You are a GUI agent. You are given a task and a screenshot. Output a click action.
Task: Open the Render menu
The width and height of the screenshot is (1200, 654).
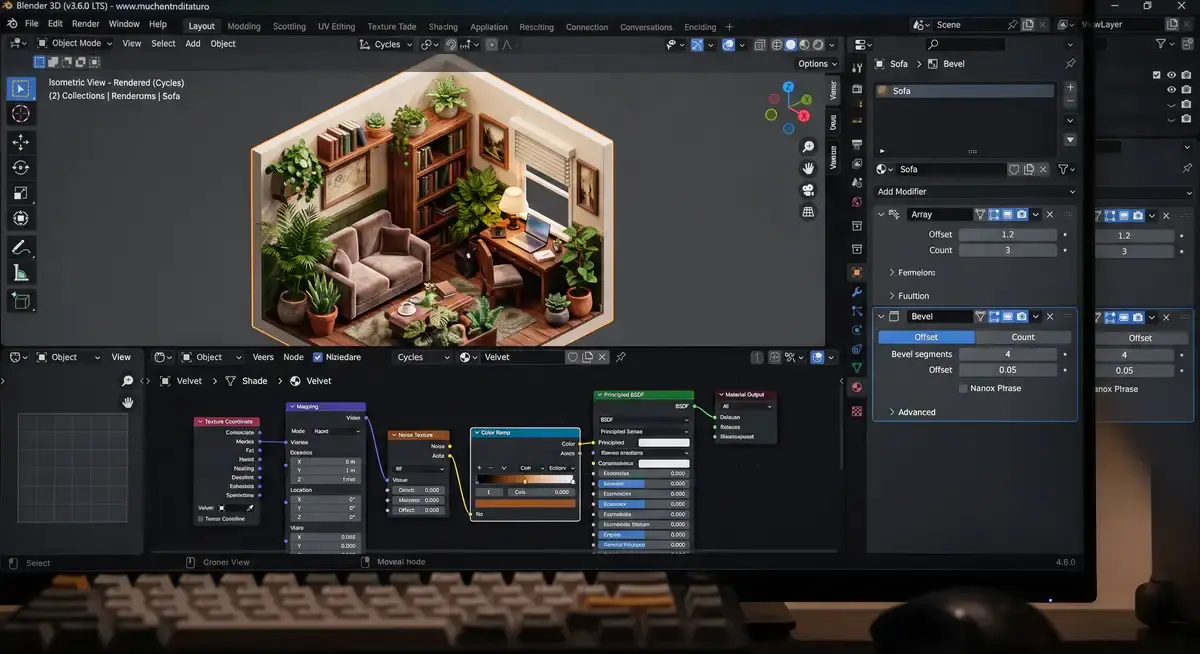85,24
